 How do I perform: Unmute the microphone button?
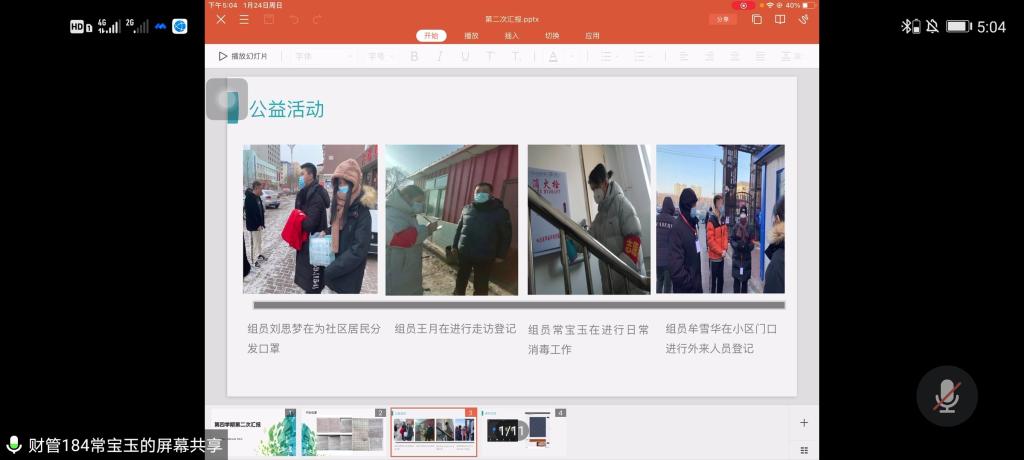click(x=946, y=396)
